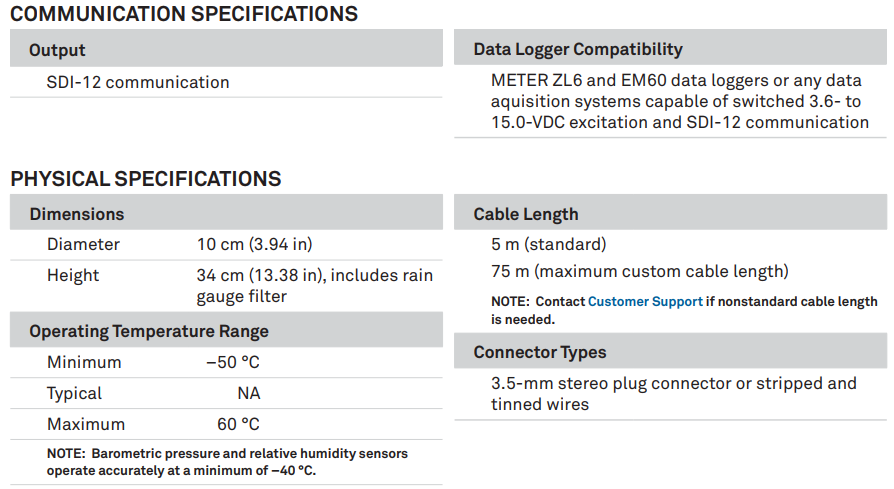This screenshot has width=894, height=489.
Task: Select the Data Logger Compatibility header
Action: tap(670, 47)
